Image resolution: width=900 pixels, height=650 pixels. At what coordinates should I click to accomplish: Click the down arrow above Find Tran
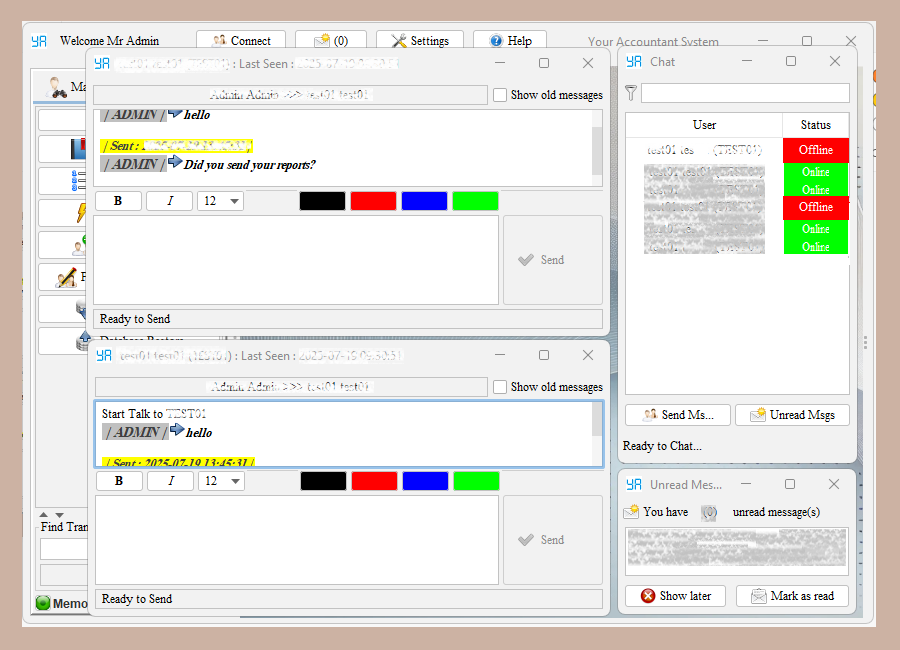(x=59, y=515)
